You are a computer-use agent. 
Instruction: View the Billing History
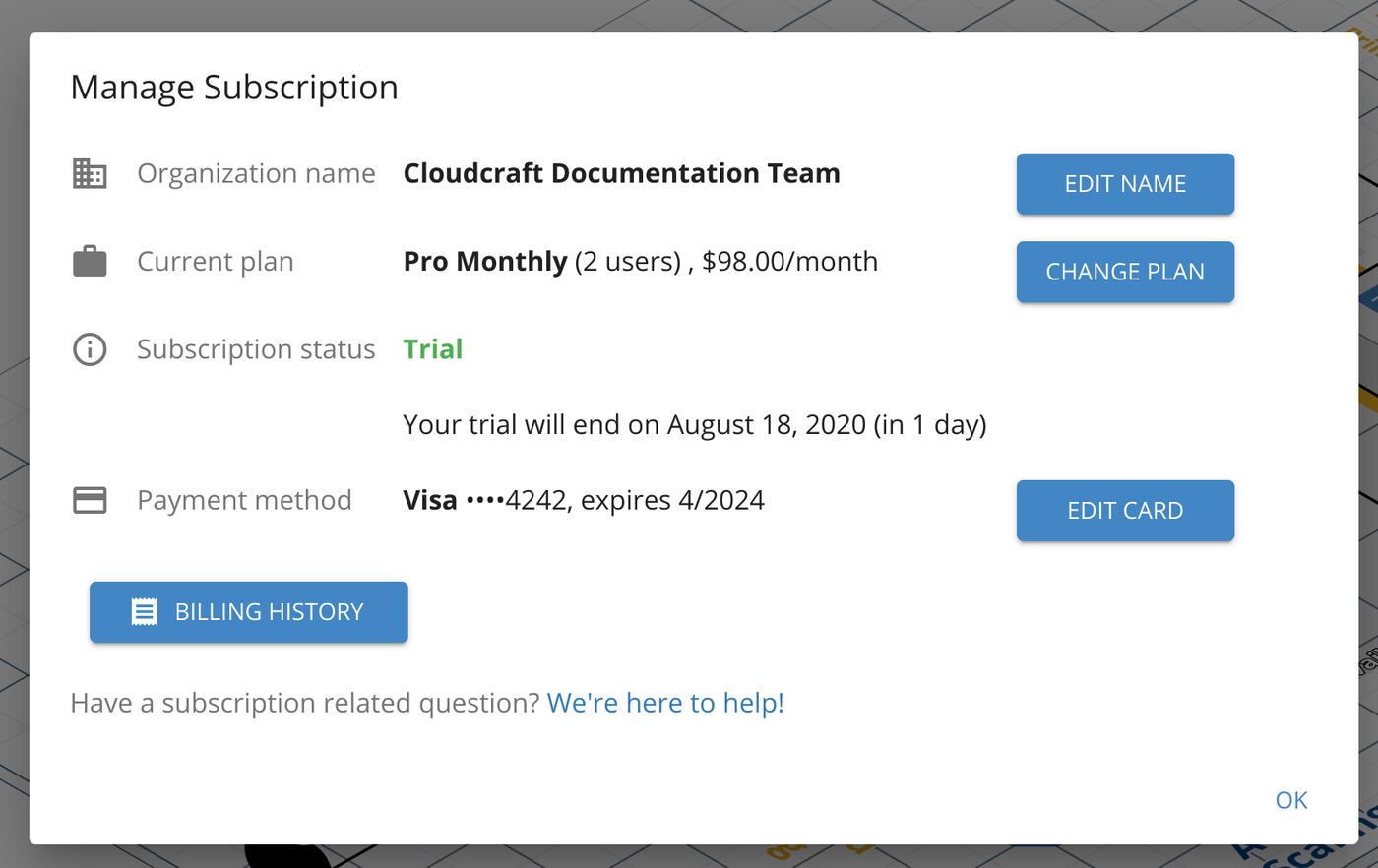(x=249, y=612)
